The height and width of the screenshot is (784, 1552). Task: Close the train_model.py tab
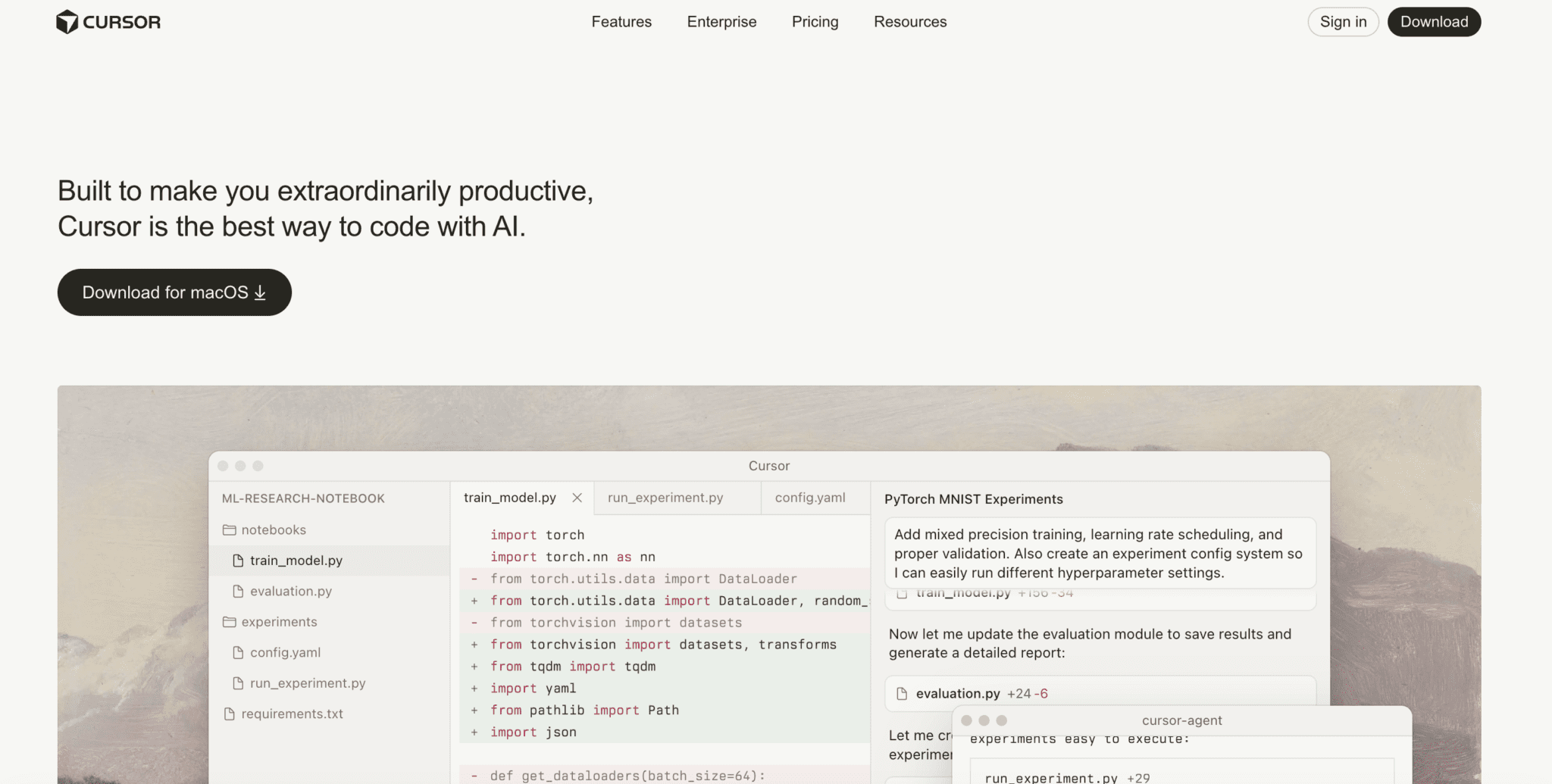coord(577,498)
